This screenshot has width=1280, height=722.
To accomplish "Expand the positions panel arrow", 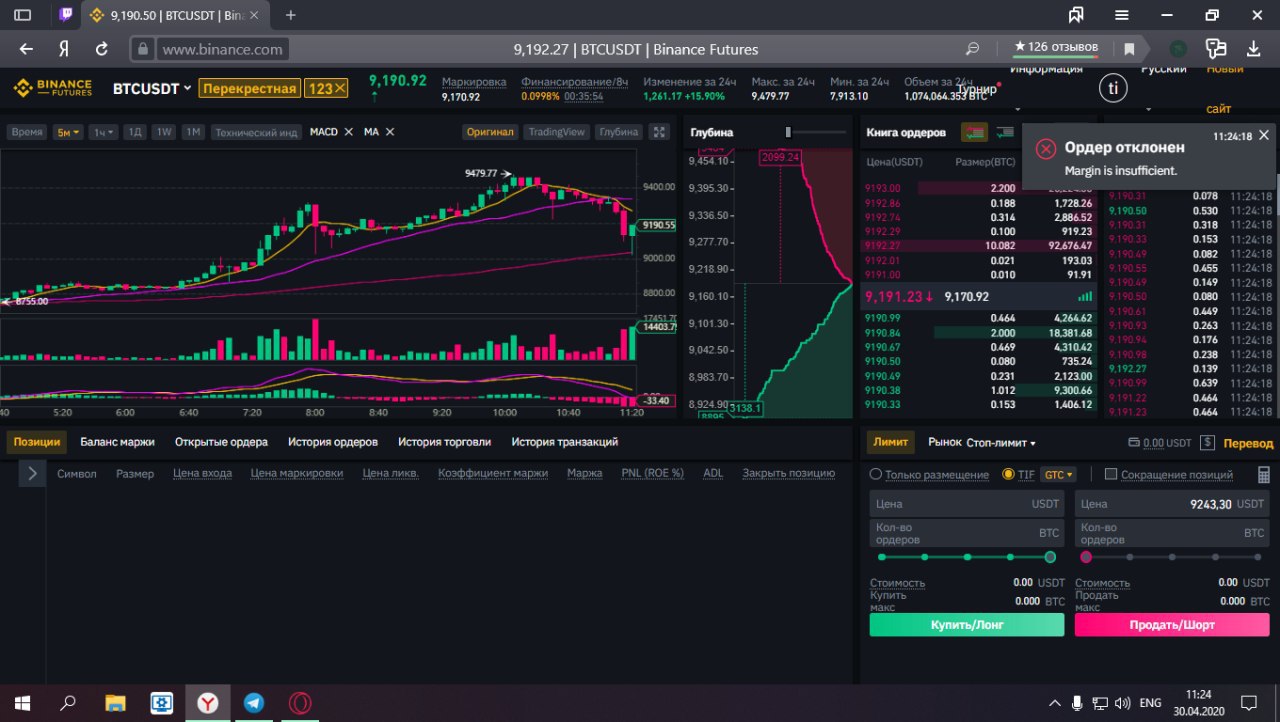I will [x=32, y=473].
